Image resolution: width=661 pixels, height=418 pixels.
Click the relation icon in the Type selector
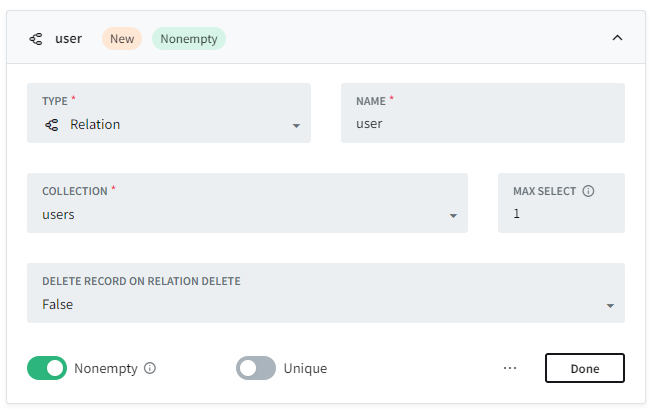(52, 125)
